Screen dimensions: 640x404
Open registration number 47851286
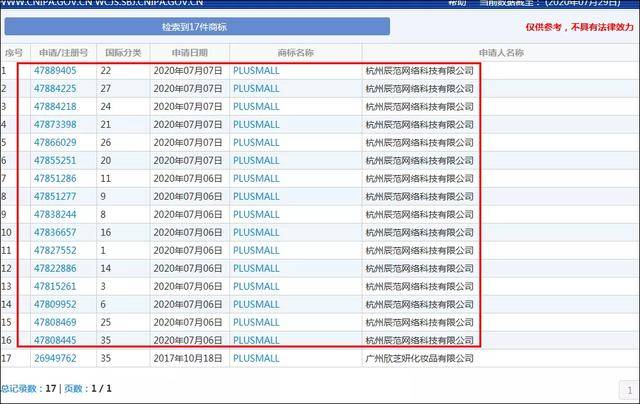[x=55, y=178]
